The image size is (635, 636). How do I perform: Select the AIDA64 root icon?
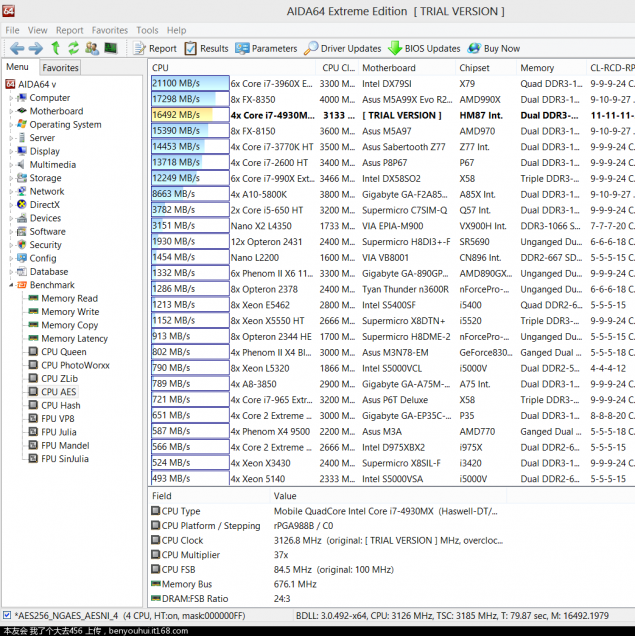click(10, 84)
